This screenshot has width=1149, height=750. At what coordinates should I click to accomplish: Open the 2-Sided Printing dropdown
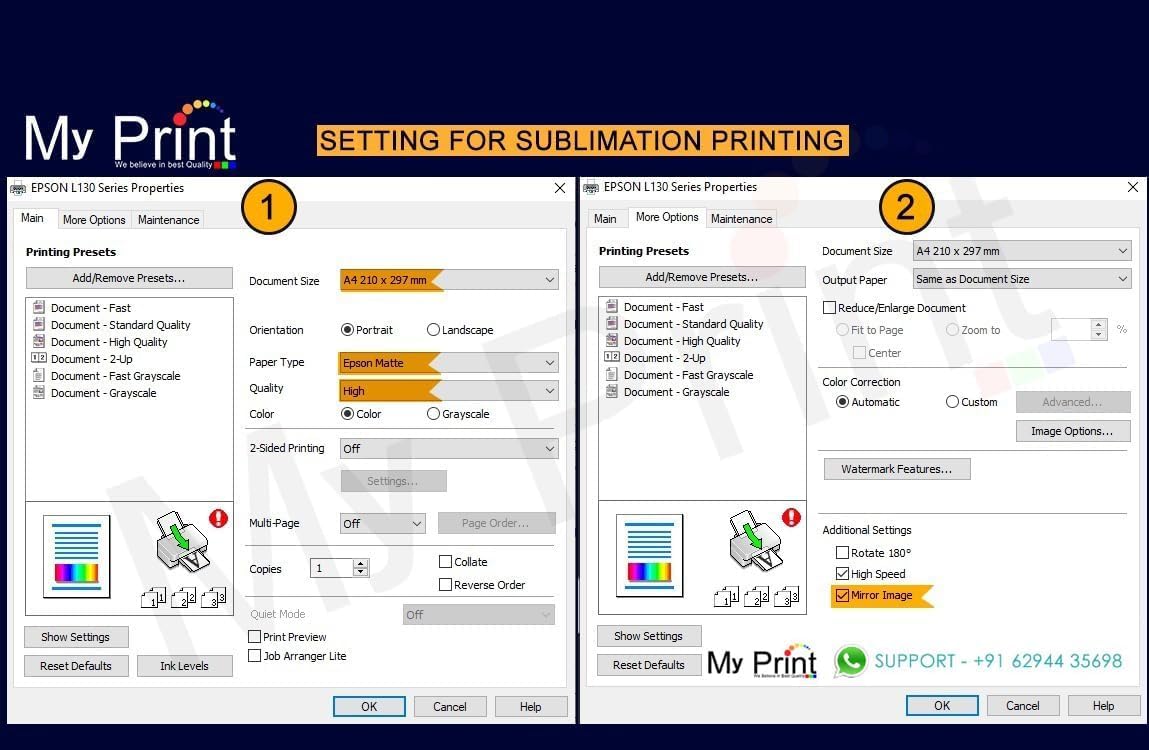(x=449, y=448)
